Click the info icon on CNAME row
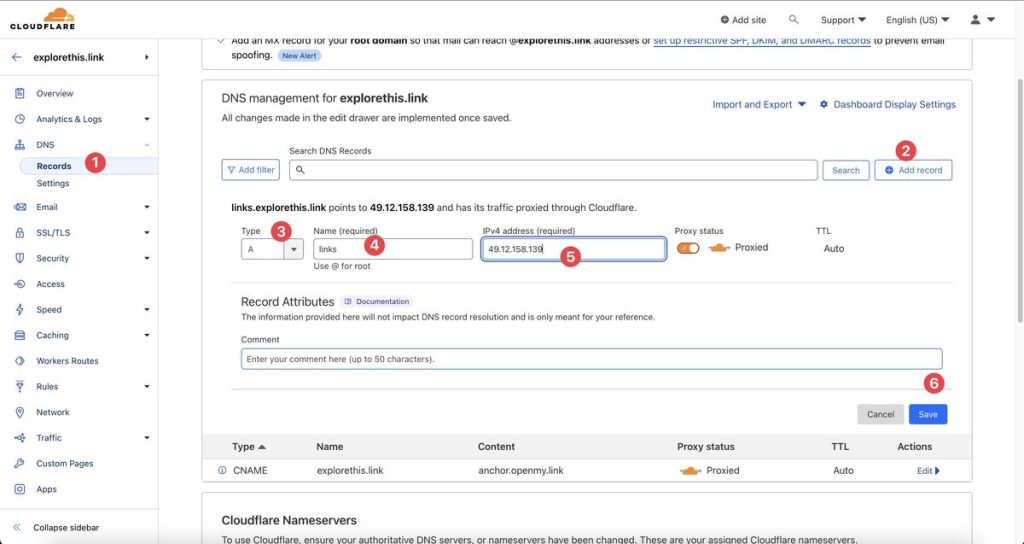Image resolution: width=1024 pixels, height=544 pixels. click(222, 470)
